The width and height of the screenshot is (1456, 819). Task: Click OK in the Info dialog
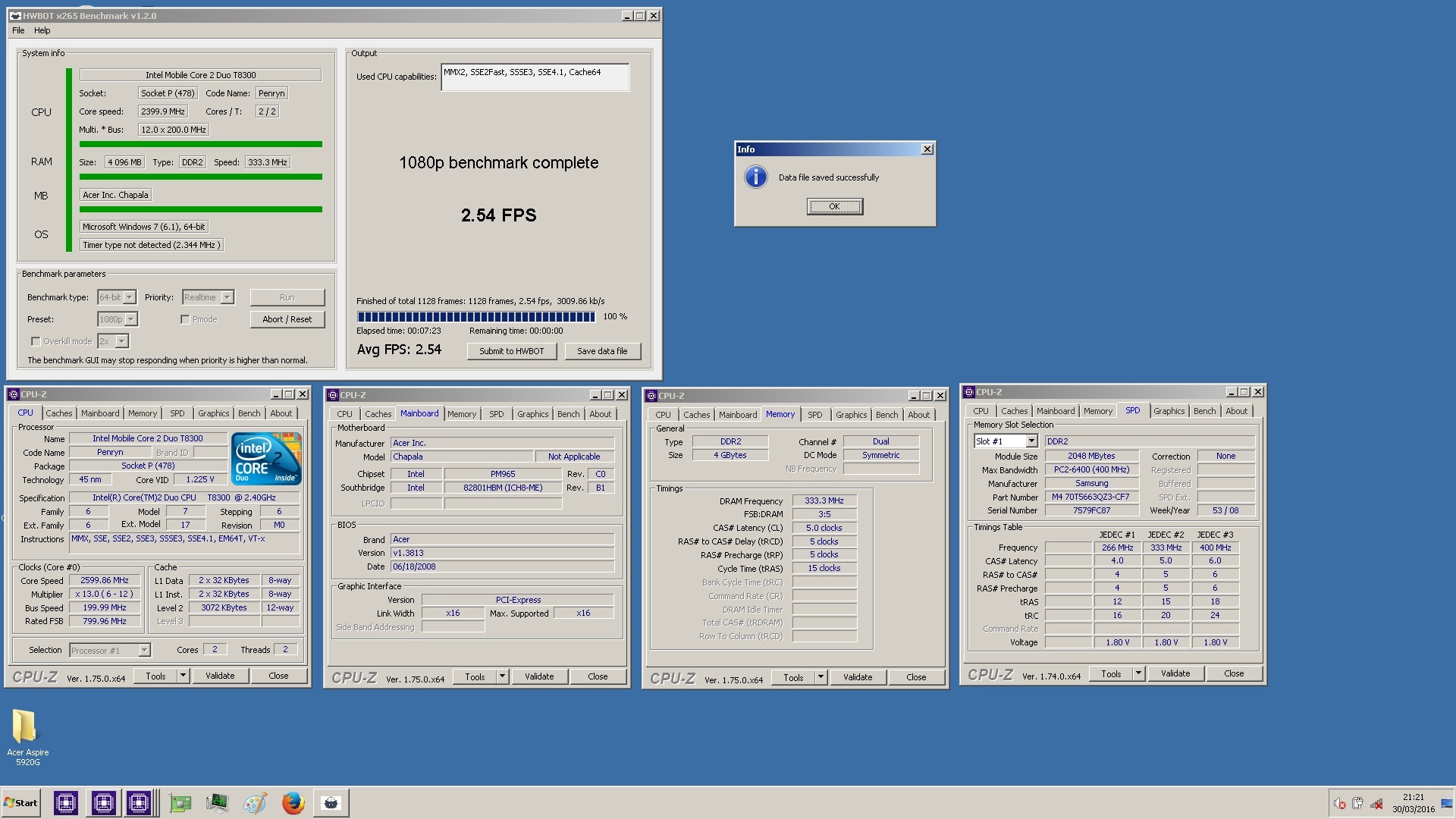click(834, 206)
